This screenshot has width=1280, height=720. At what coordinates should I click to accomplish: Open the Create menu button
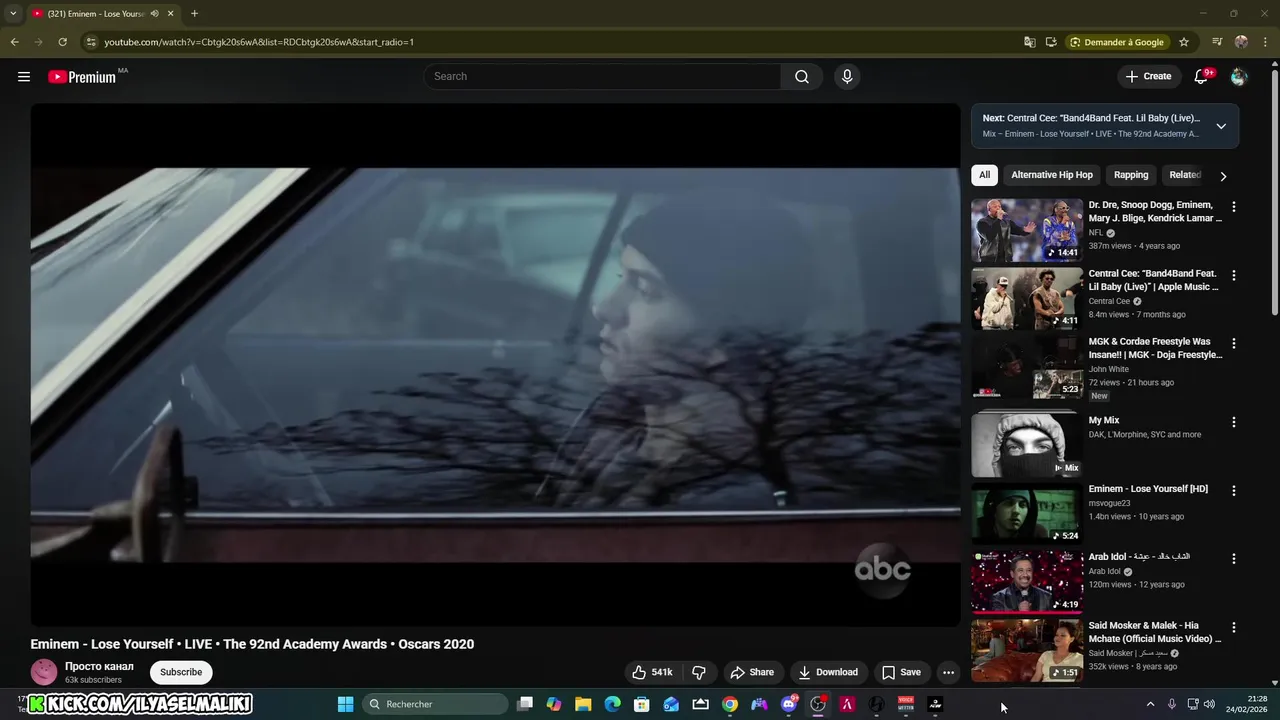point(1148,77)
